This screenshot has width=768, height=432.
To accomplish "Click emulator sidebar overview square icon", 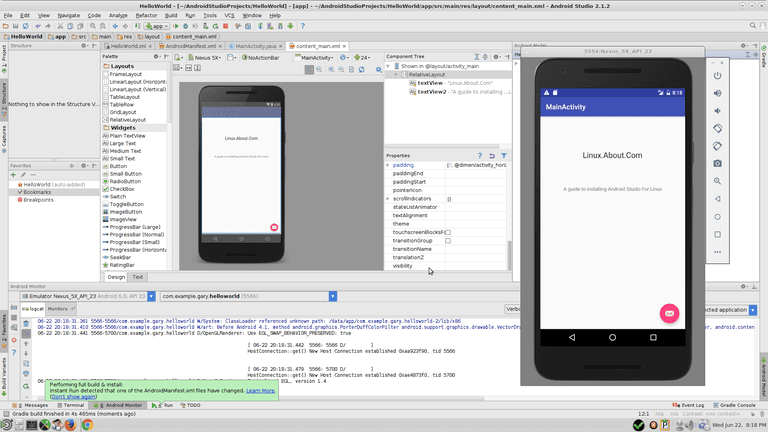I will click(x=717, y=234).
